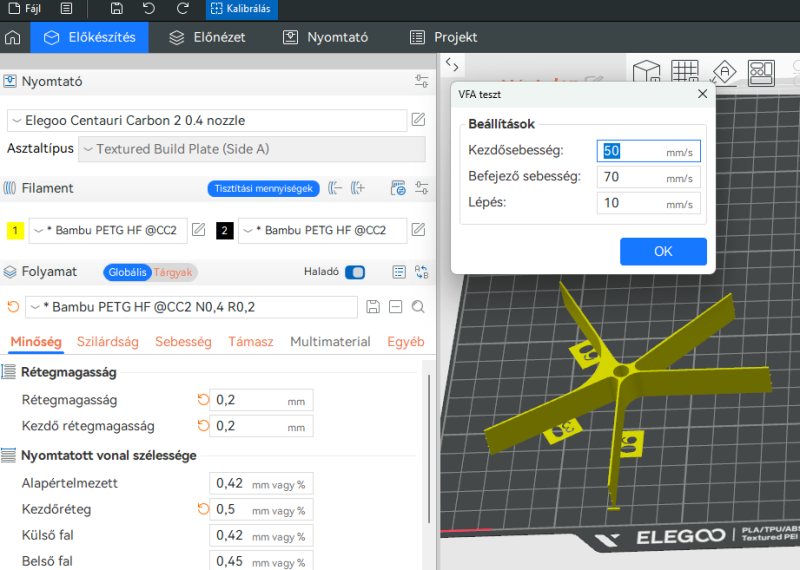Image resolution: width=800 pixels, height=570 pixels.
Task: Switch to the Sebesség settings tab
Action: [x=183, y=342]
